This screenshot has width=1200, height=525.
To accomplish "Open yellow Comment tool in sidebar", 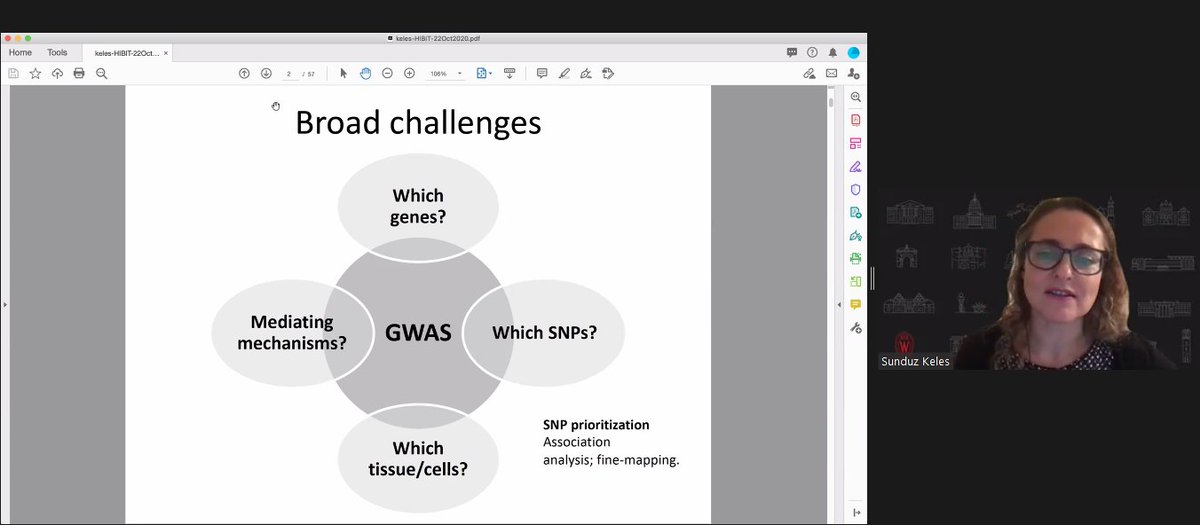I will point(855,304).
